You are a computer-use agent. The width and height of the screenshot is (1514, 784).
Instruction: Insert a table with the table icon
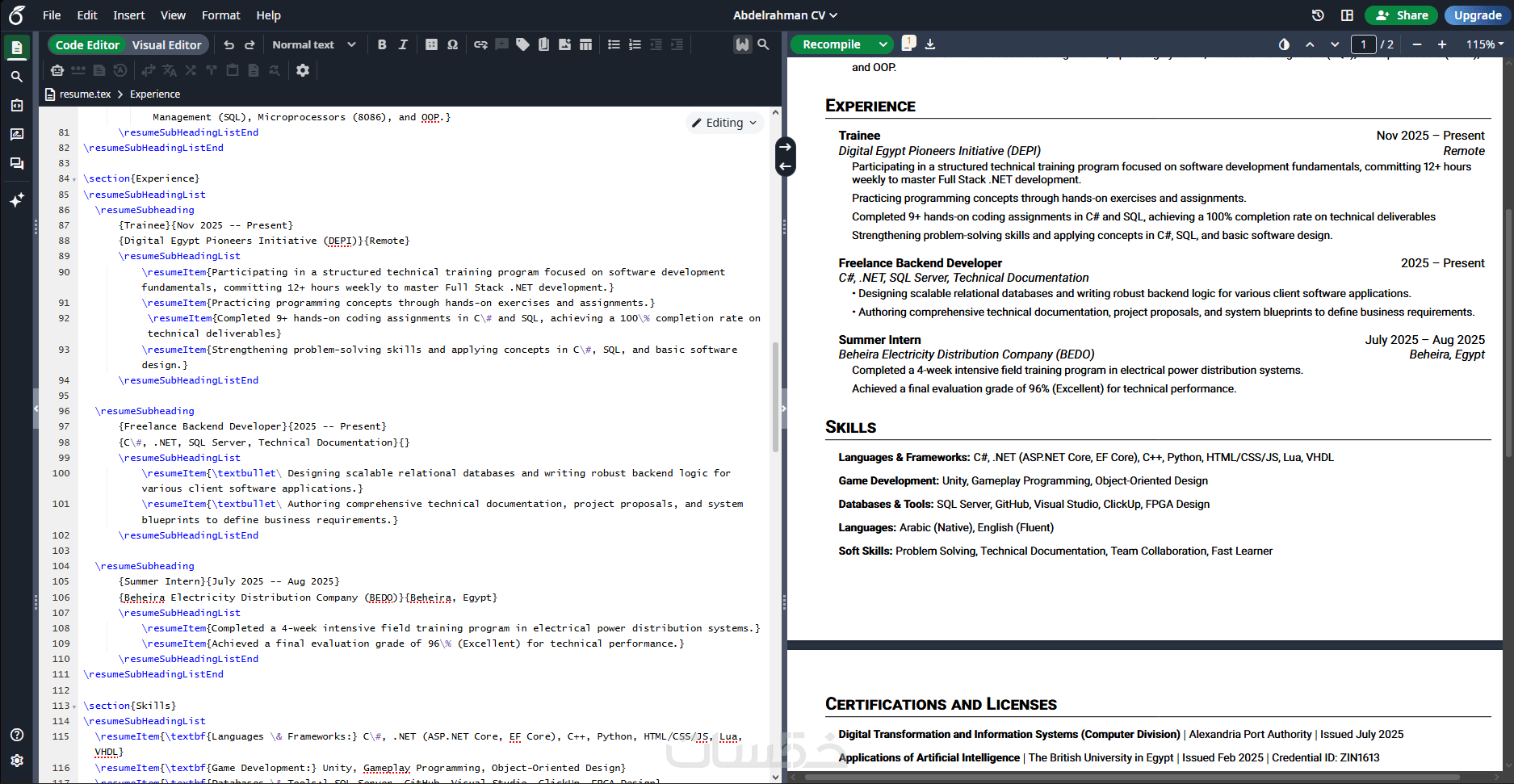pos(586,45)
